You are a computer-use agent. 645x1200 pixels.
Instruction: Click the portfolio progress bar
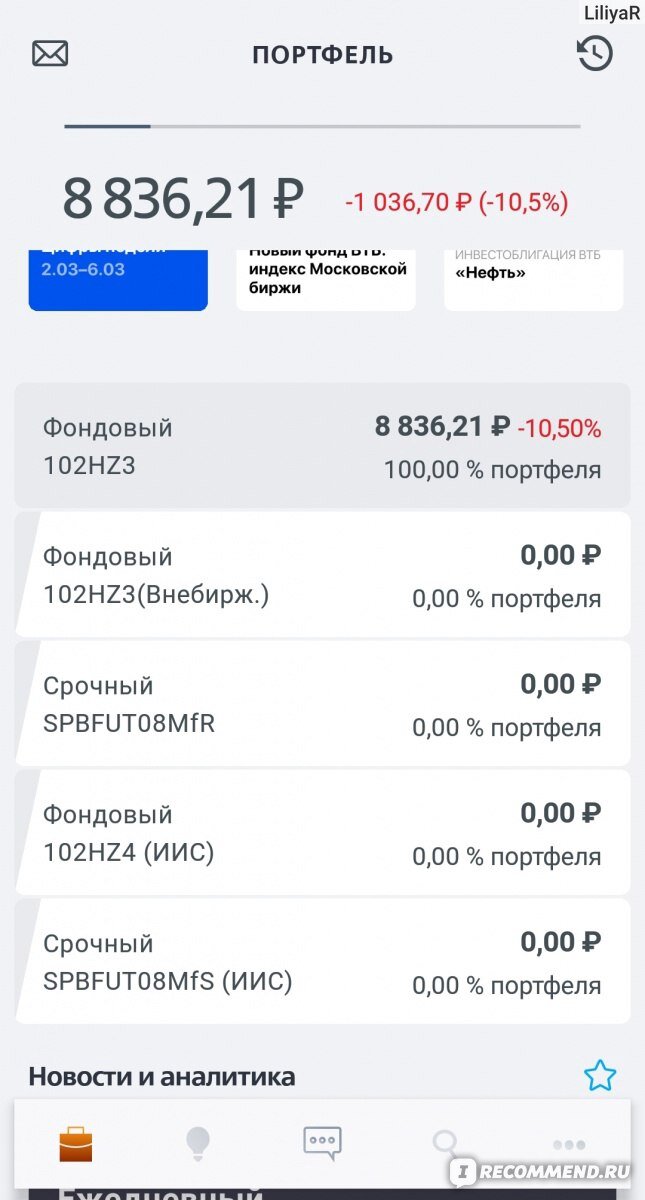tap(322, 127)
